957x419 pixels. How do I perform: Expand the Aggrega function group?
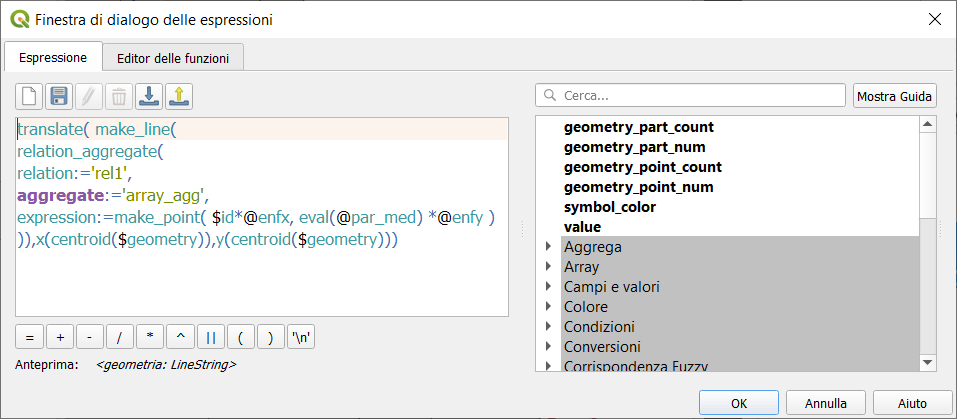point(547,247)
